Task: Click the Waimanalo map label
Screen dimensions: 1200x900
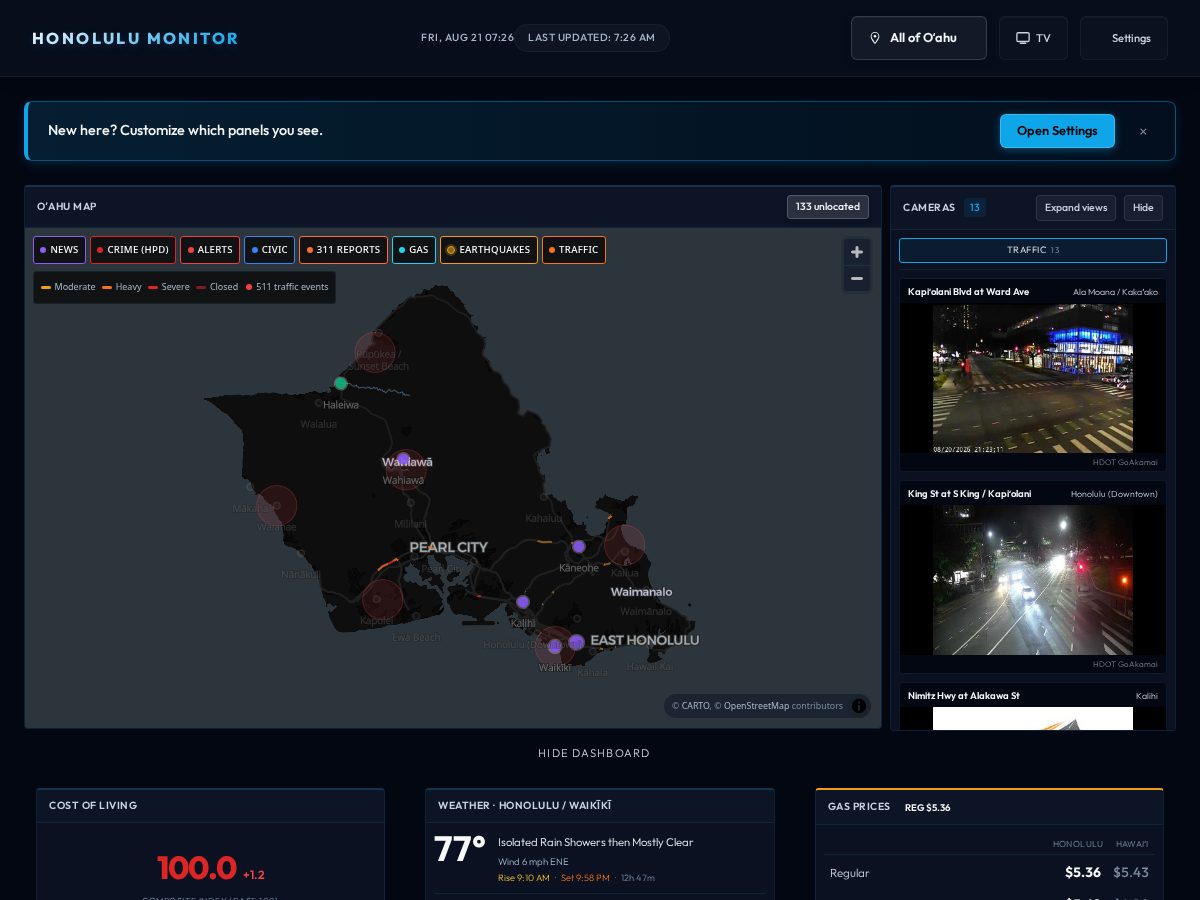Action: tap(642, 592)
